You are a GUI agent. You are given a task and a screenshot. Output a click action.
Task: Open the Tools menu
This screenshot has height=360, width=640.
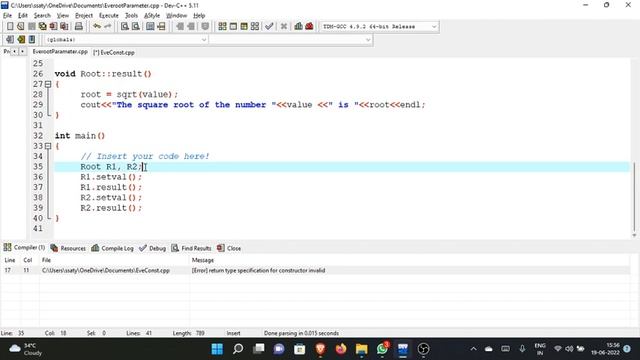[x=131, y=16]
